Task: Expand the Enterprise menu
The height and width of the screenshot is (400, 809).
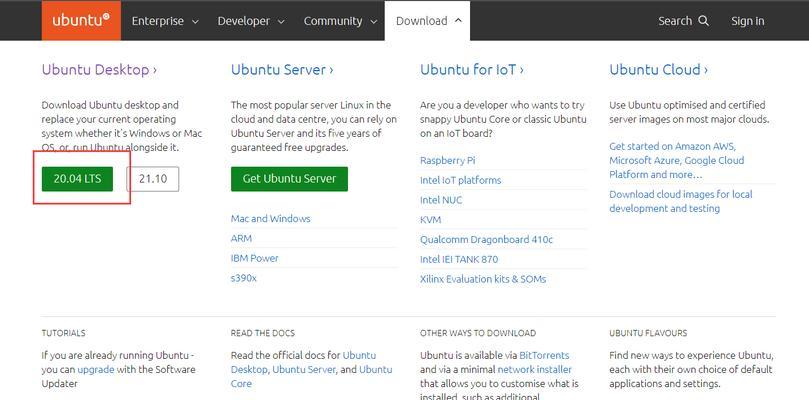Action: [165, 21]
